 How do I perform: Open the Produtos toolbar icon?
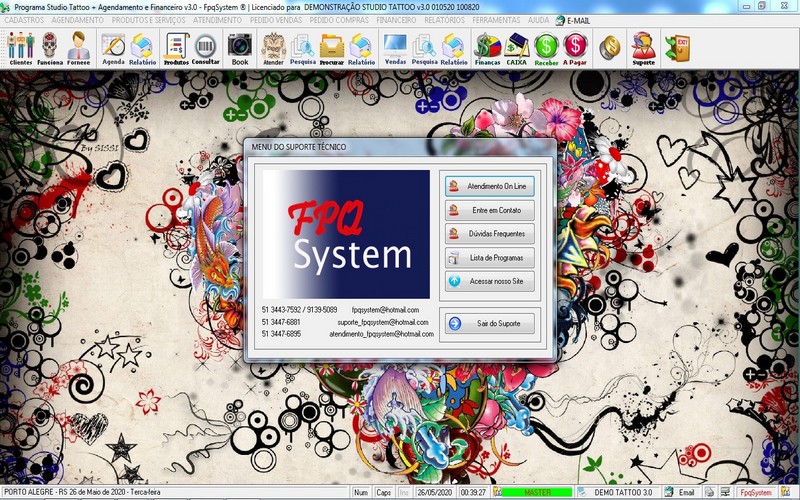pos(176,48)
